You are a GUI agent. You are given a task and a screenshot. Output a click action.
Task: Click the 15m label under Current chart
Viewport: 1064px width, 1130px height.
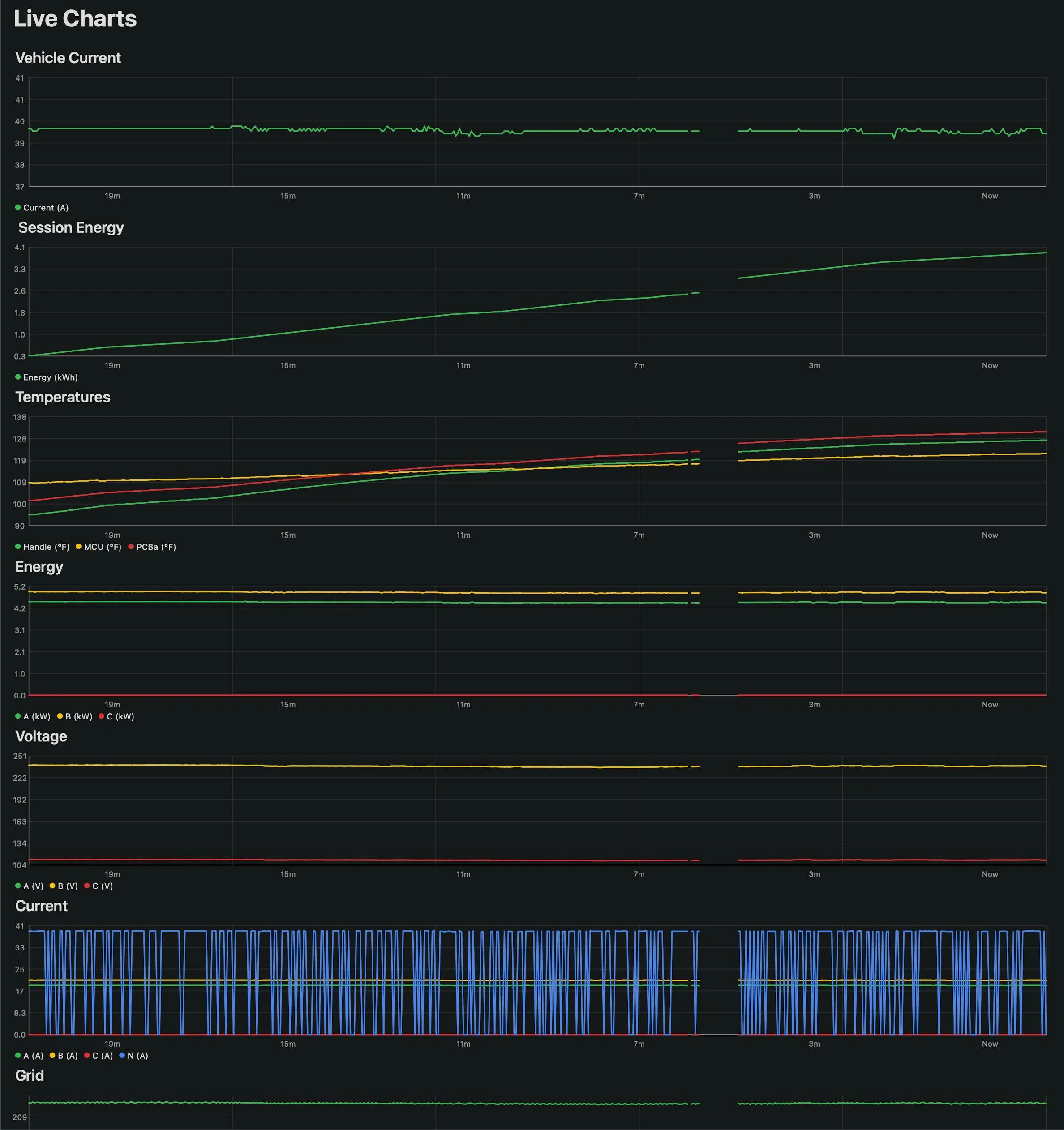click(x=288, y=1044)
